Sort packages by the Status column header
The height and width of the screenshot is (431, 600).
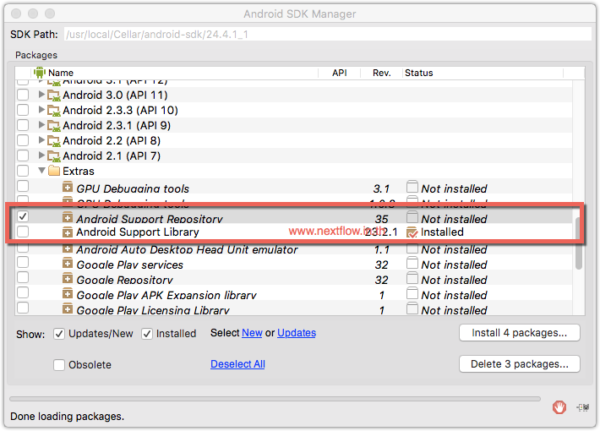pos(418,73)
